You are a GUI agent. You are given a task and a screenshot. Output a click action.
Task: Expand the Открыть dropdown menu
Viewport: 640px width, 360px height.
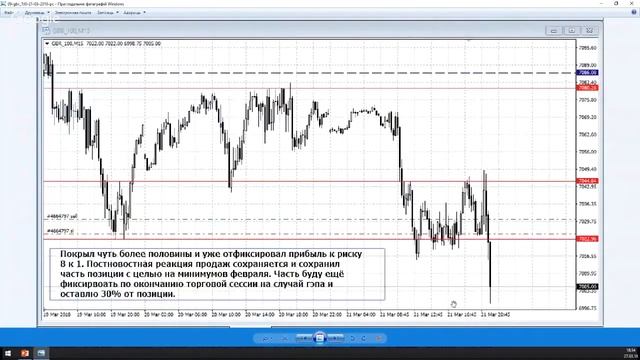(x=134, y=13)
